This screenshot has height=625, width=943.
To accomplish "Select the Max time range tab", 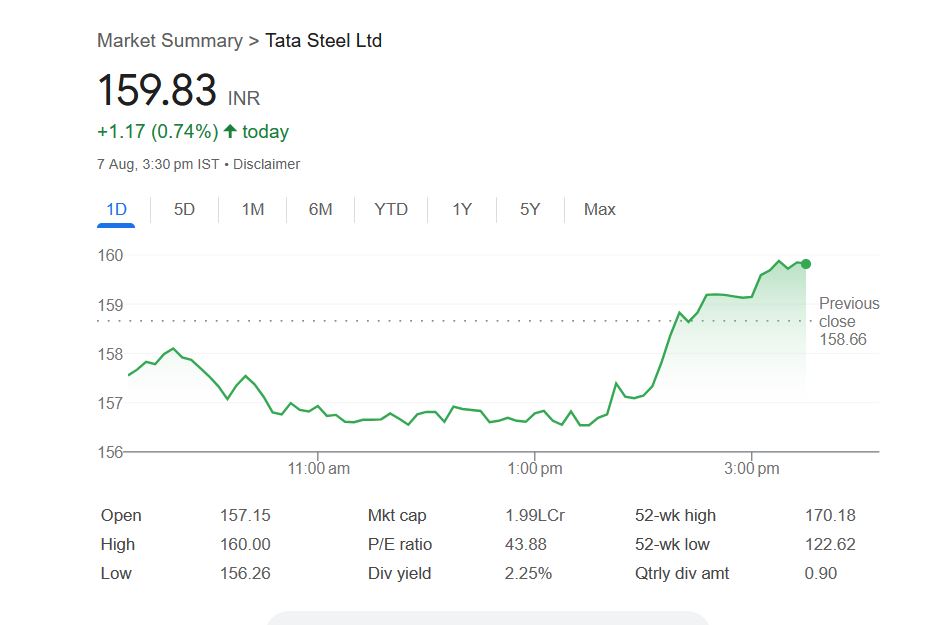I will pos(599,209).
